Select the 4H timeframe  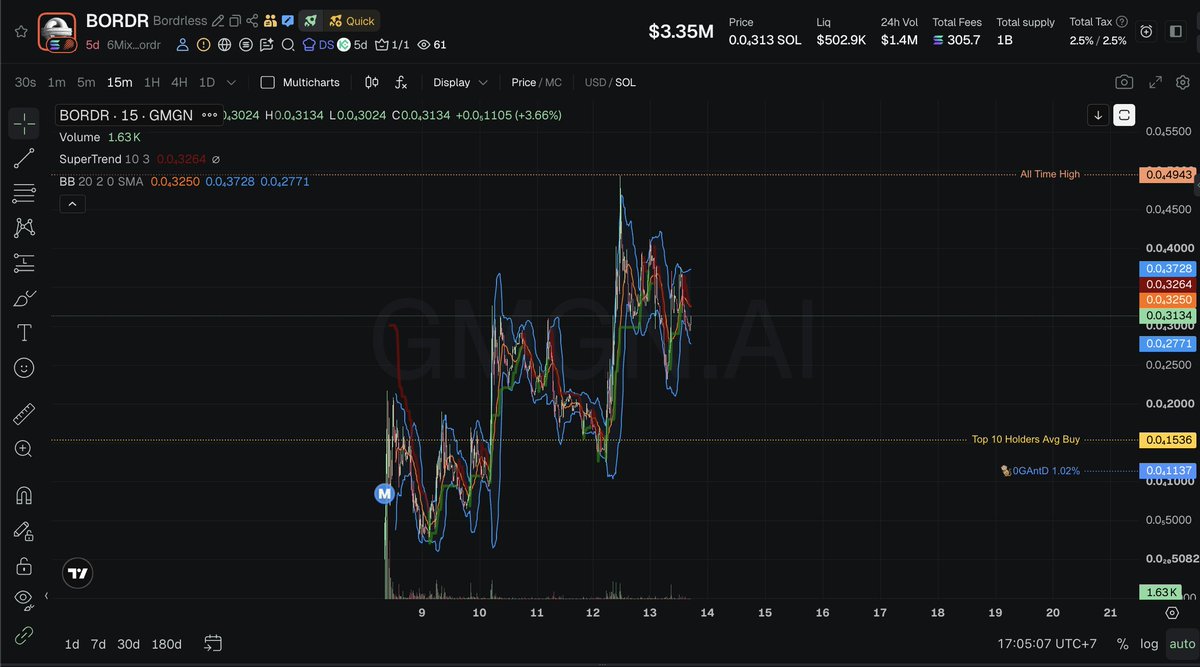179,82
